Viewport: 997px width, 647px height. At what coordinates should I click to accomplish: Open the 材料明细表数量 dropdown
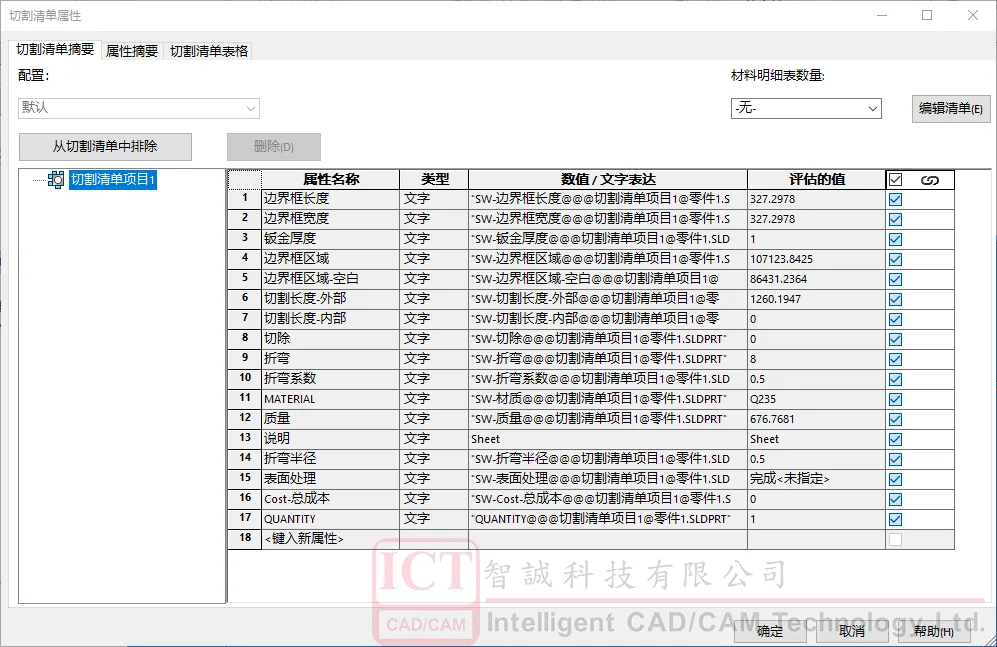pyautogui.click(x=806, y=108)
